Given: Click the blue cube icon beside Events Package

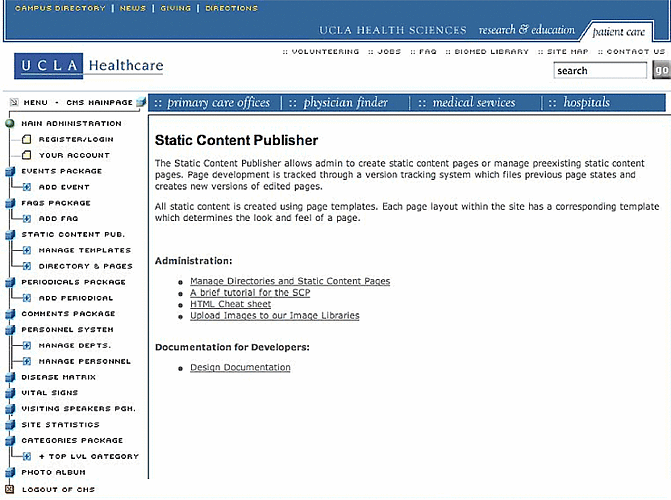Looking at the screenshot, I should pos(10,171).
